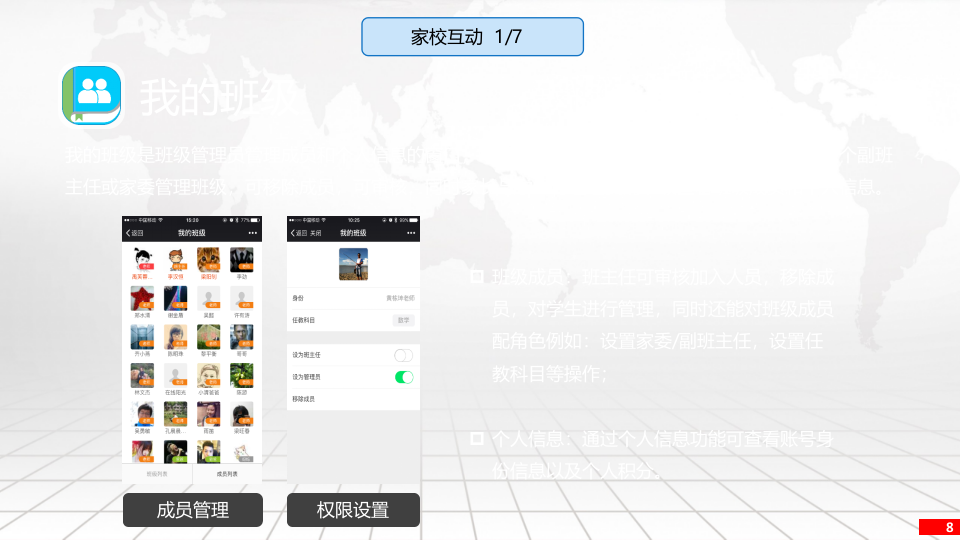
Task: Open member 小涛爸爸 sketch avatar
Action: coord(208,375)
